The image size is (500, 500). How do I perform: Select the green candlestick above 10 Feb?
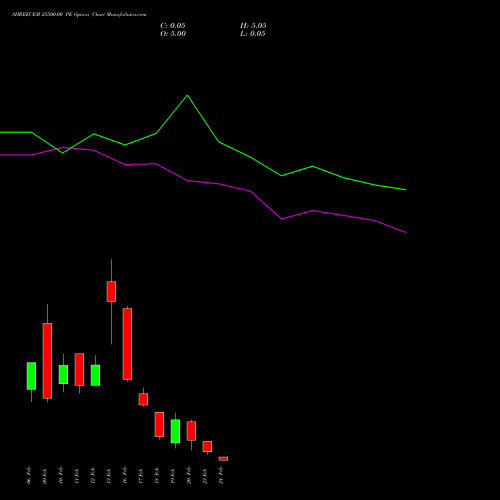point(63,374)
